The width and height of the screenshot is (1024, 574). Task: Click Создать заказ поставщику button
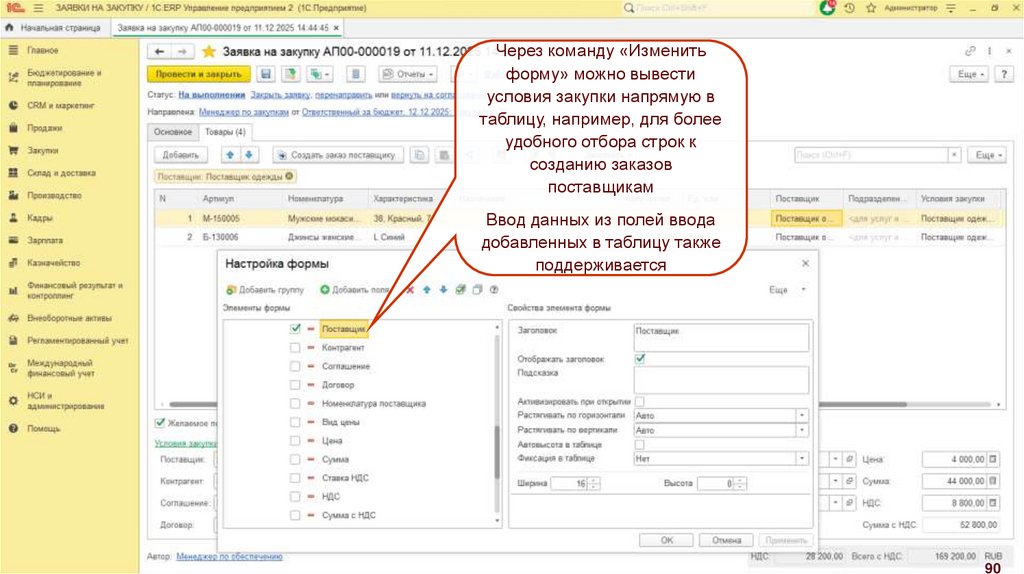(x=338, y=155)
